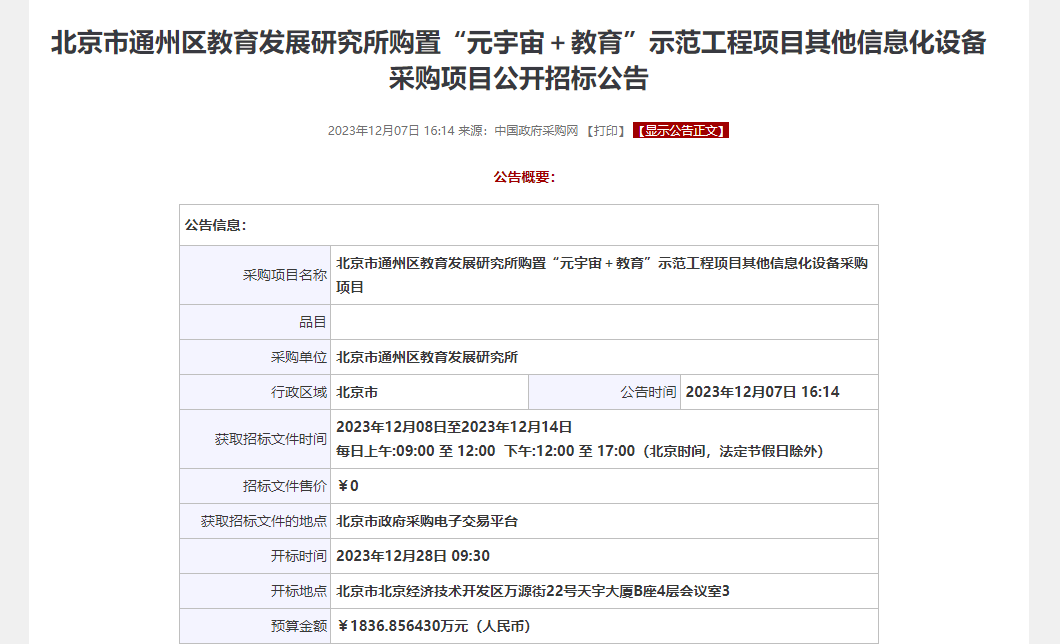
Task: Click the 开标时间 label cell
Action: (x=256, y=557)
